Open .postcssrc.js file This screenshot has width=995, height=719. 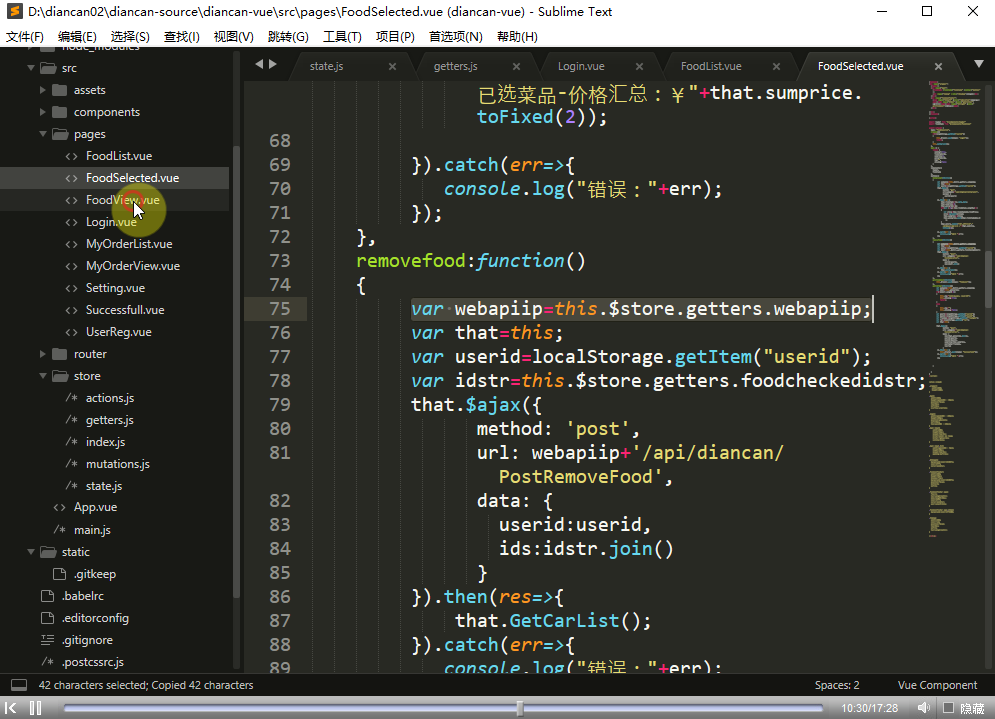tap(93, 662)
